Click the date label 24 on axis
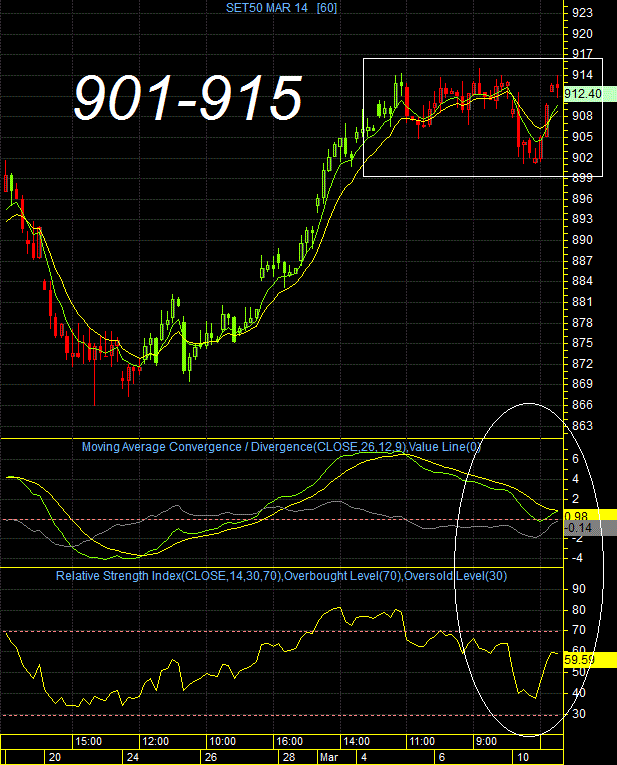 tap(133, 757)
